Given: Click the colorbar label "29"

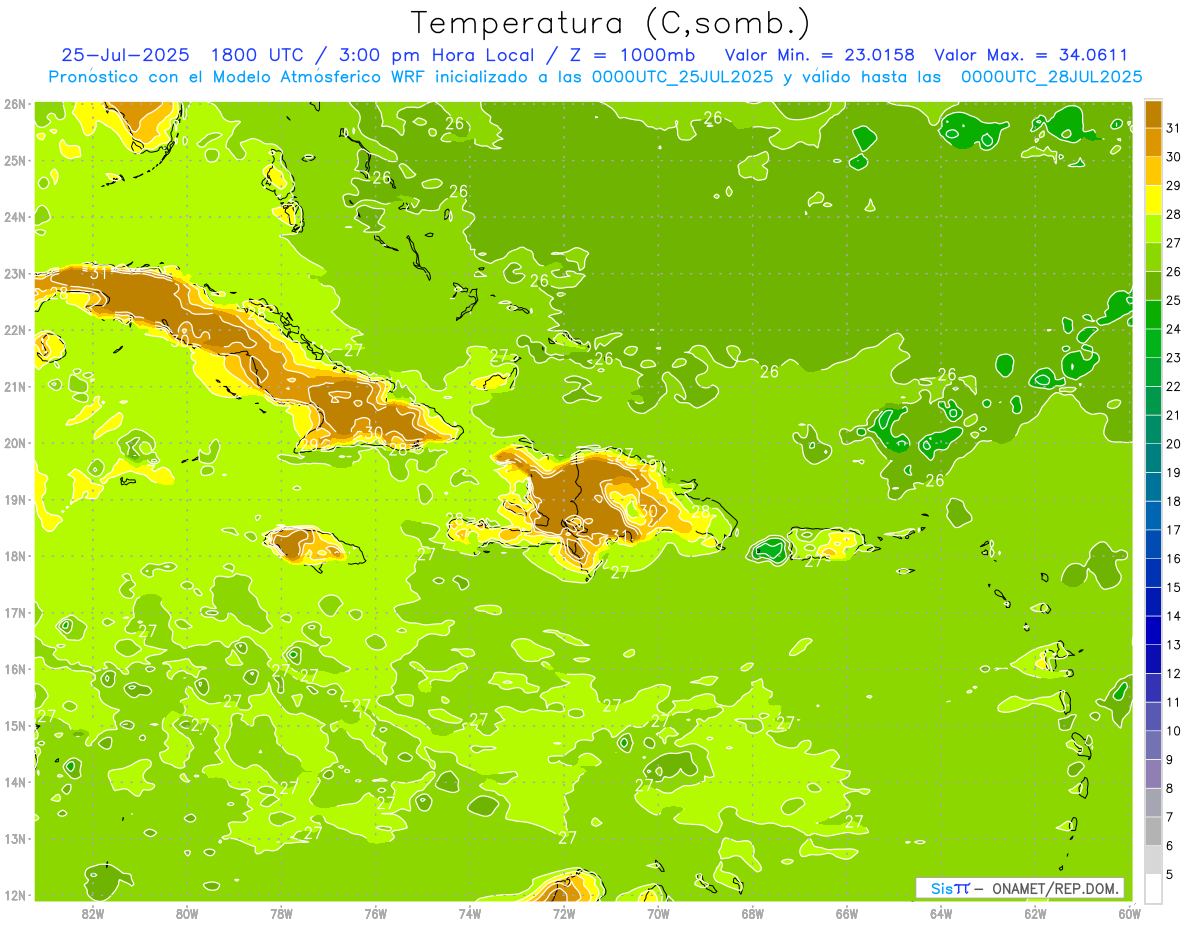Looking at the screenshot, I should click(x=1173, y=186).
